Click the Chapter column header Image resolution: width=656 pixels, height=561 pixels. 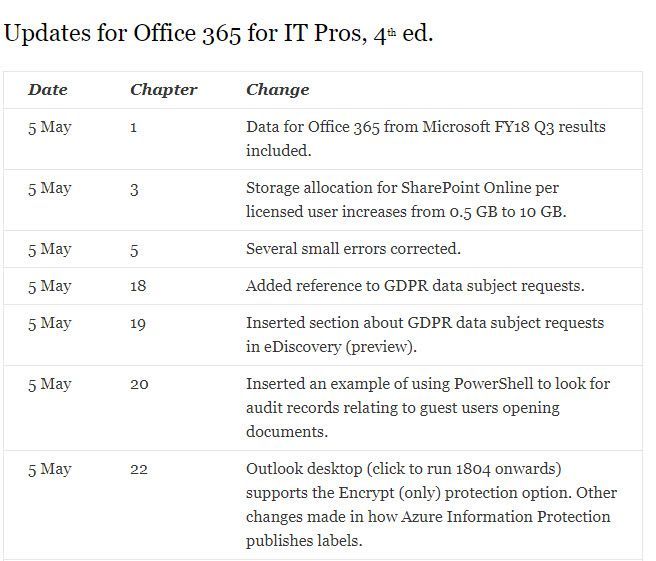163,90
